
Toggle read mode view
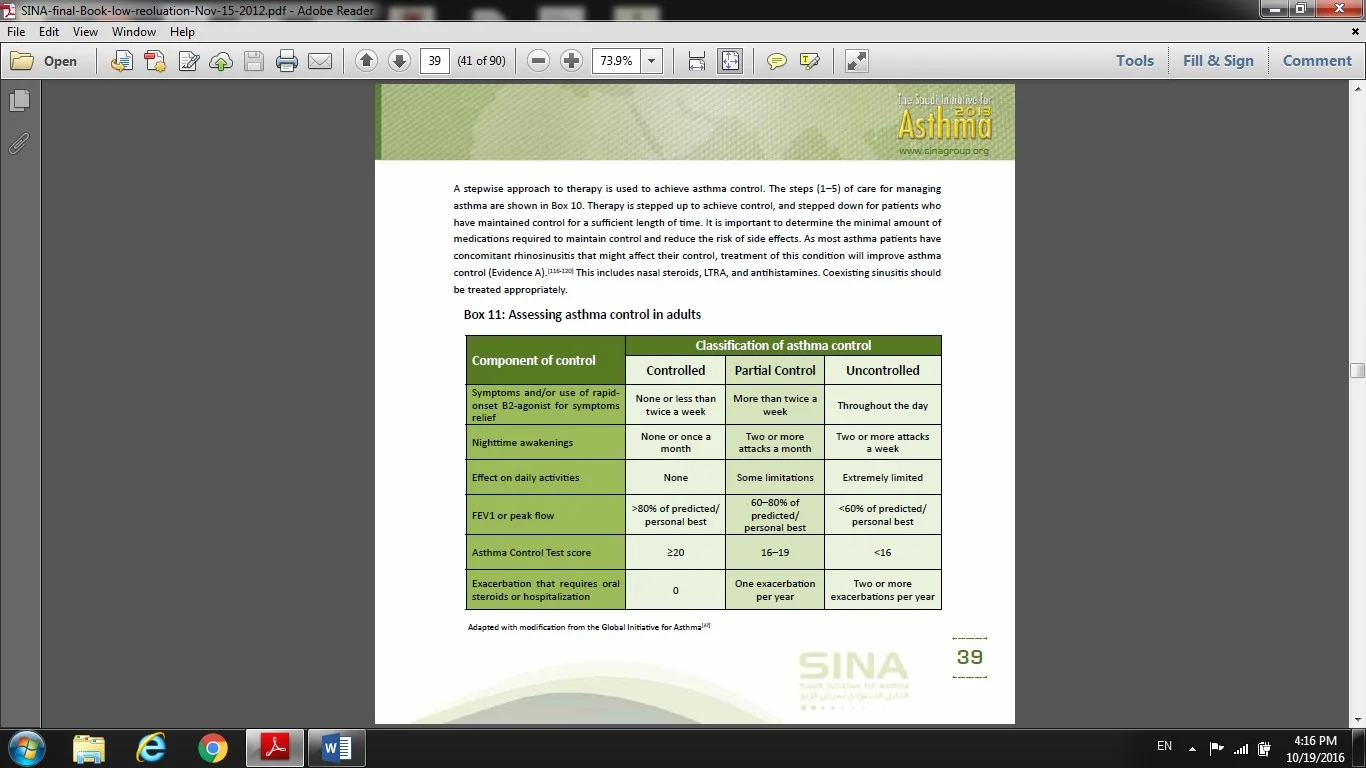click(x=856, y=61)
